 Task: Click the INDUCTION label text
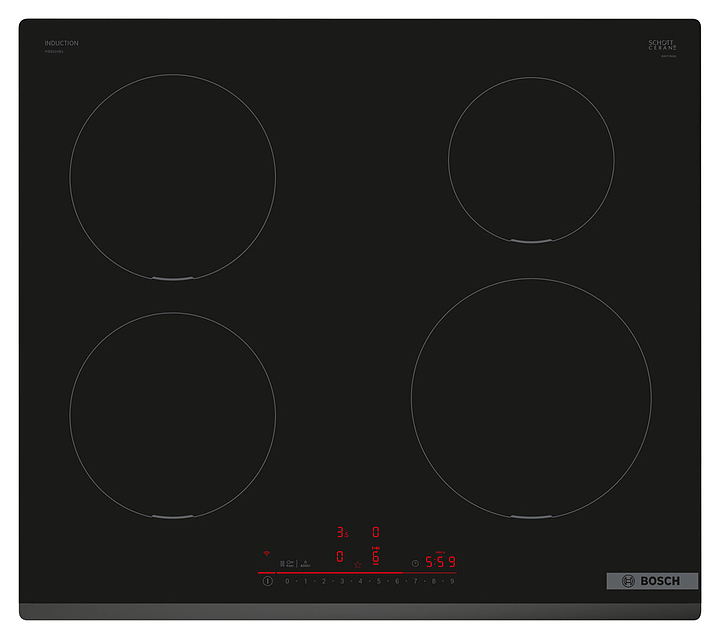[61, 43]
